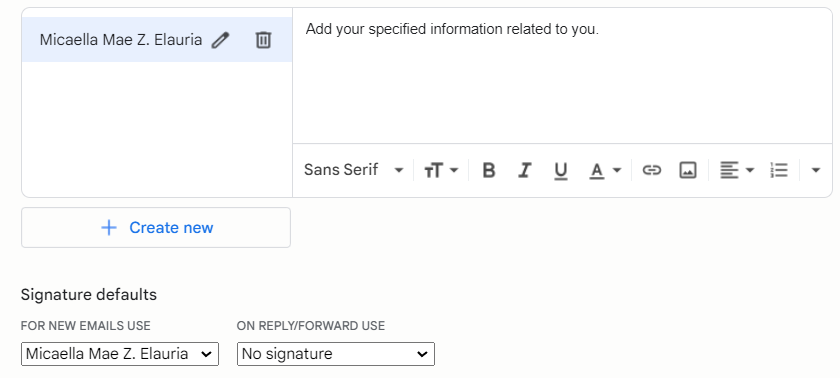Add a numbered list to signature
This screenshot has height=378, width=840.
[779, 170]
